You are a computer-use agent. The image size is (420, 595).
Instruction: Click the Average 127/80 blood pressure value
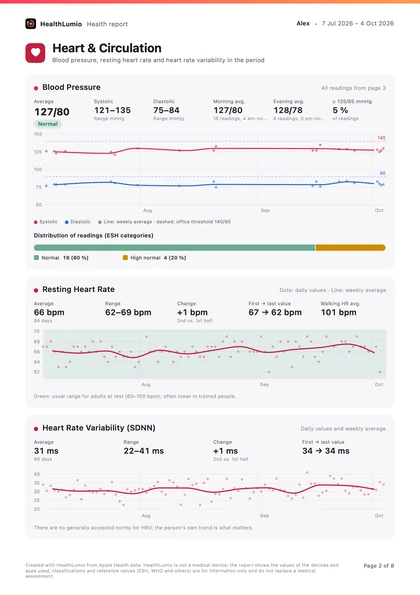pyautogui.click(x=52, y=112)
